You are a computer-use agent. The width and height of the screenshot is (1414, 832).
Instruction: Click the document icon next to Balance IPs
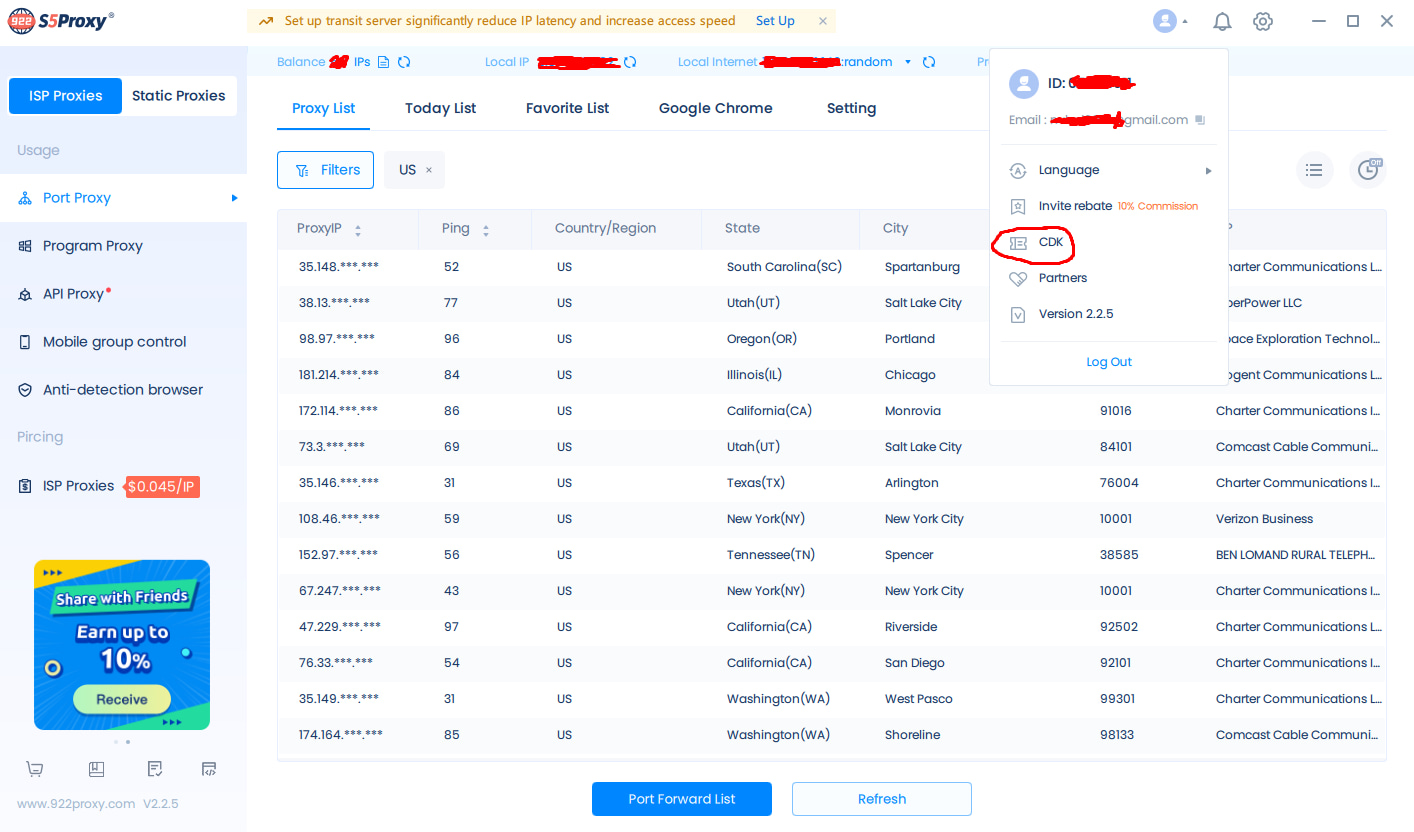pos(383,62)
